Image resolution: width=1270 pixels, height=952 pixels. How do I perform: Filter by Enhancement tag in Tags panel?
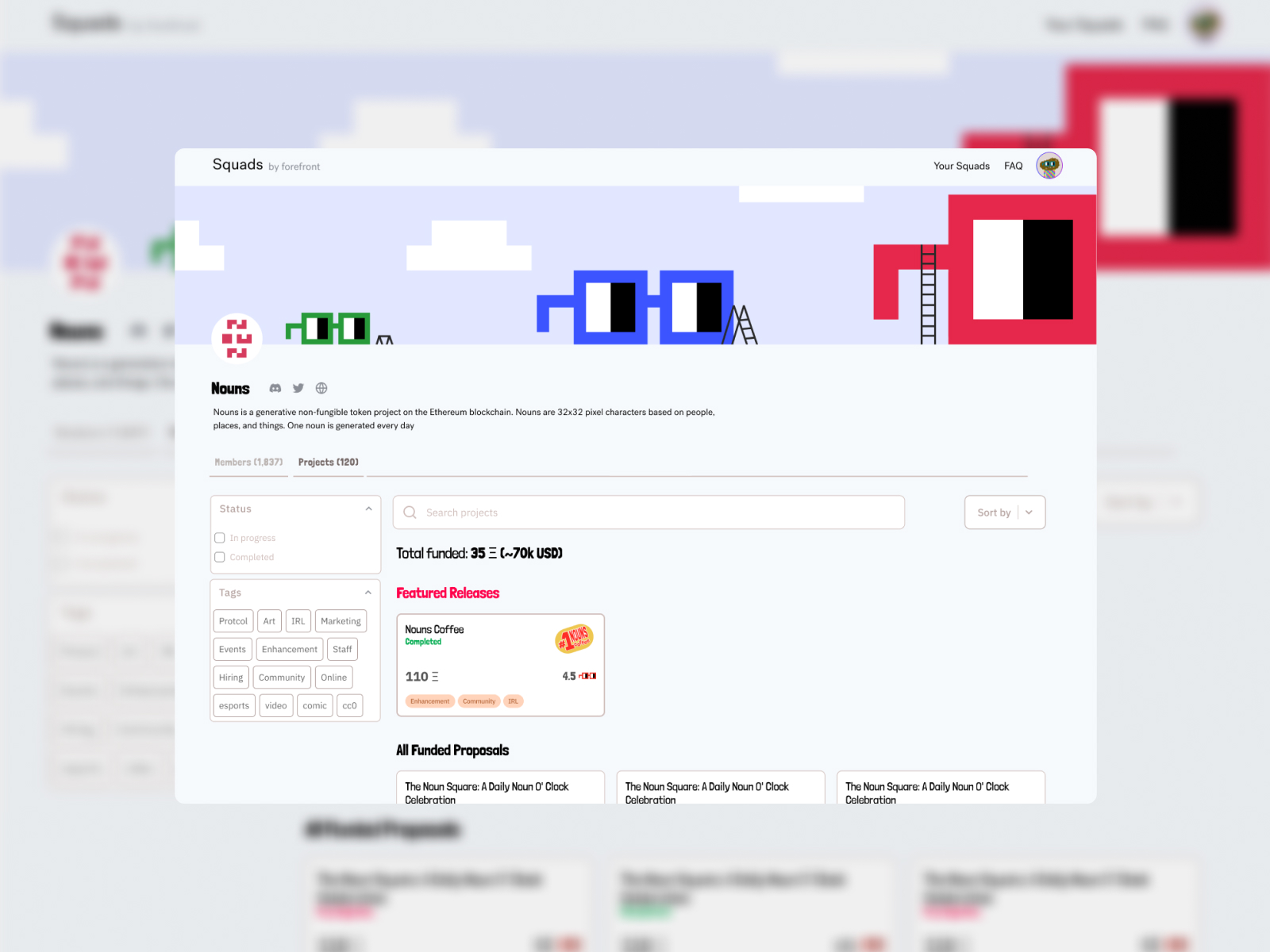coord(290,649)
